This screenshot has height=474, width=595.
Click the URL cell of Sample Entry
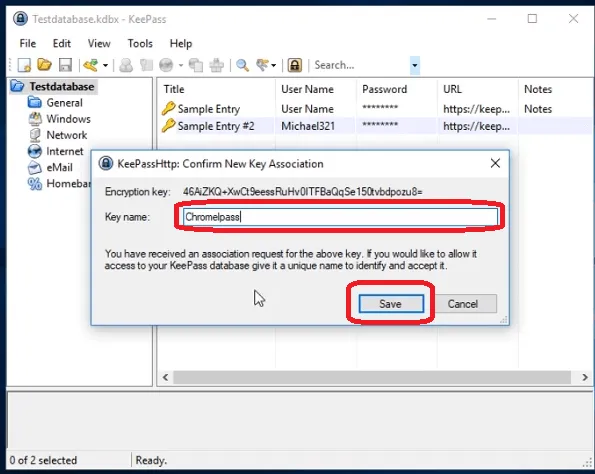[x=476, y=109]
